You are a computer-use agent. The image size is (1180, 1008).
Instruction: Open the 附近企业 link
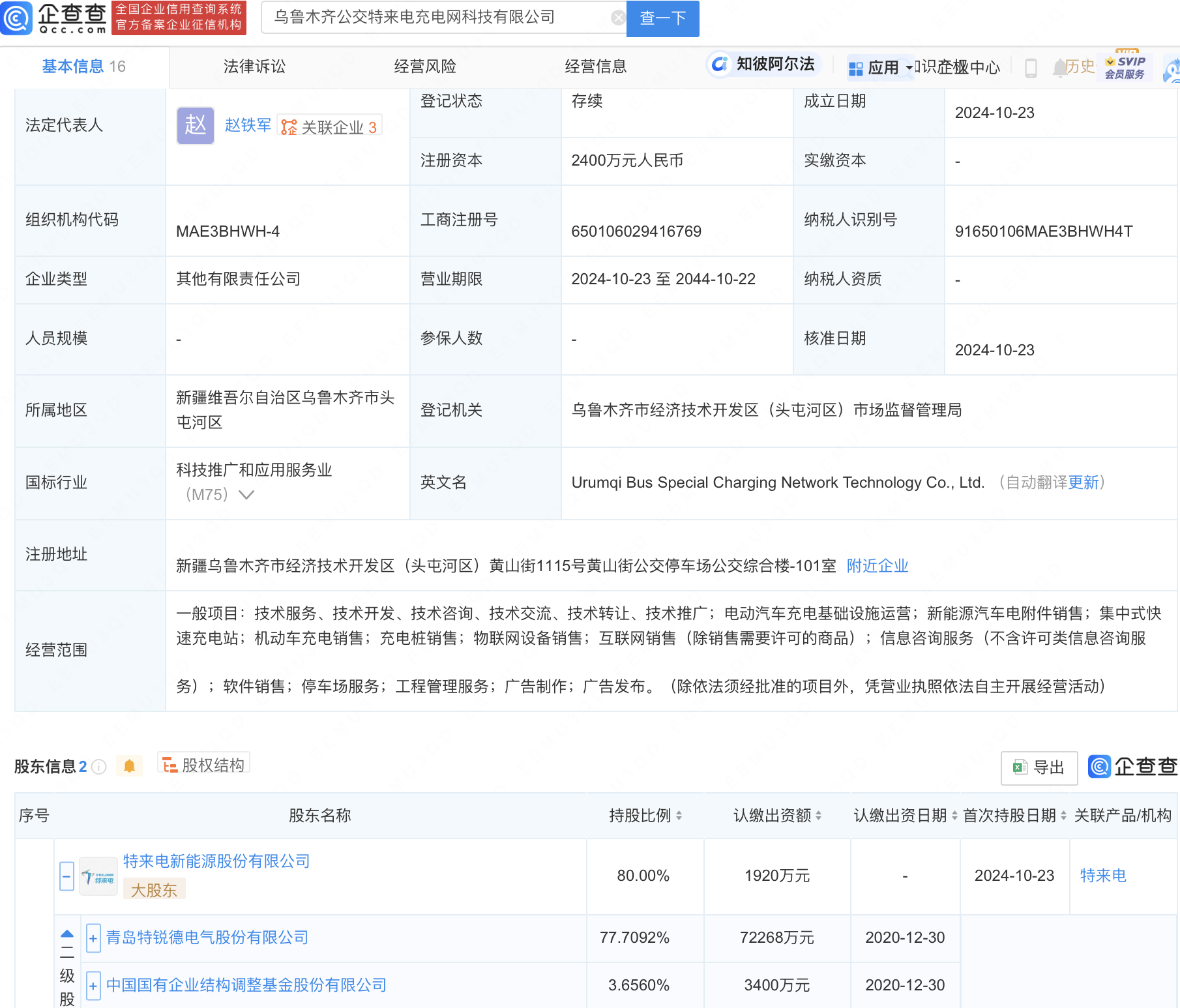(x=877, y=566)
